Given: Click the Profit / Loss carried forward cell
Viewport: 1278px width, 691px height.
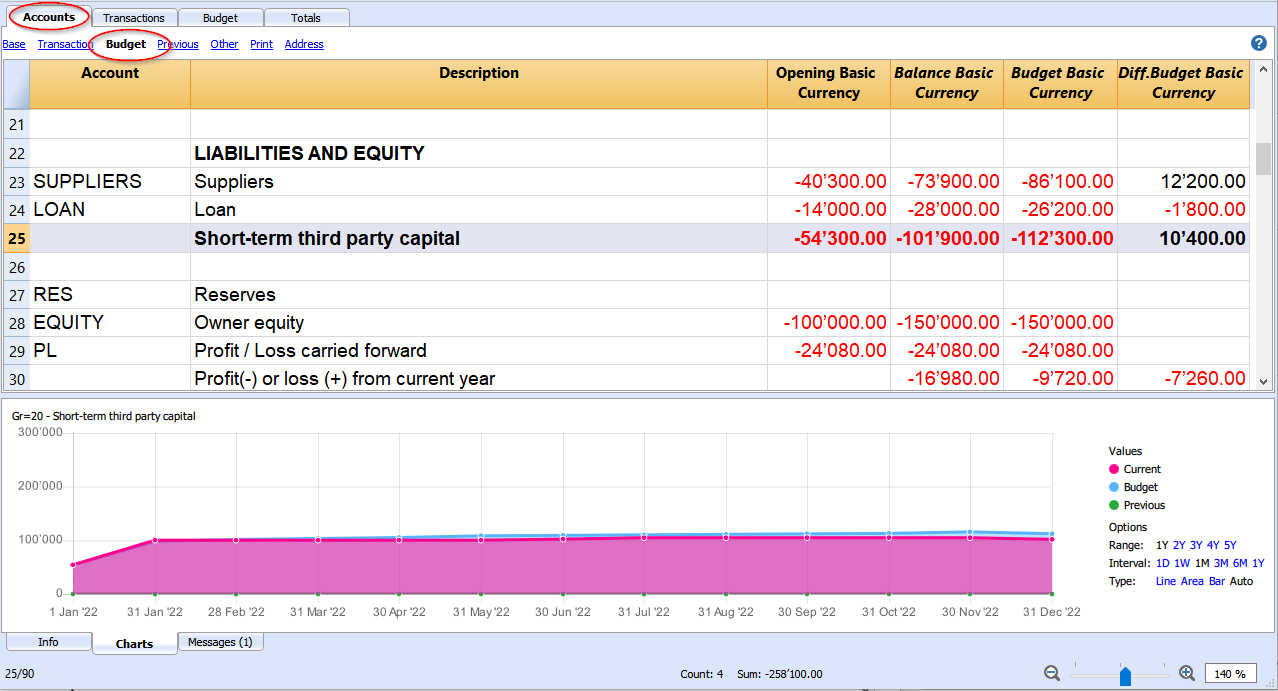Looking at the screenshot, I should click(x=479, y=351).
